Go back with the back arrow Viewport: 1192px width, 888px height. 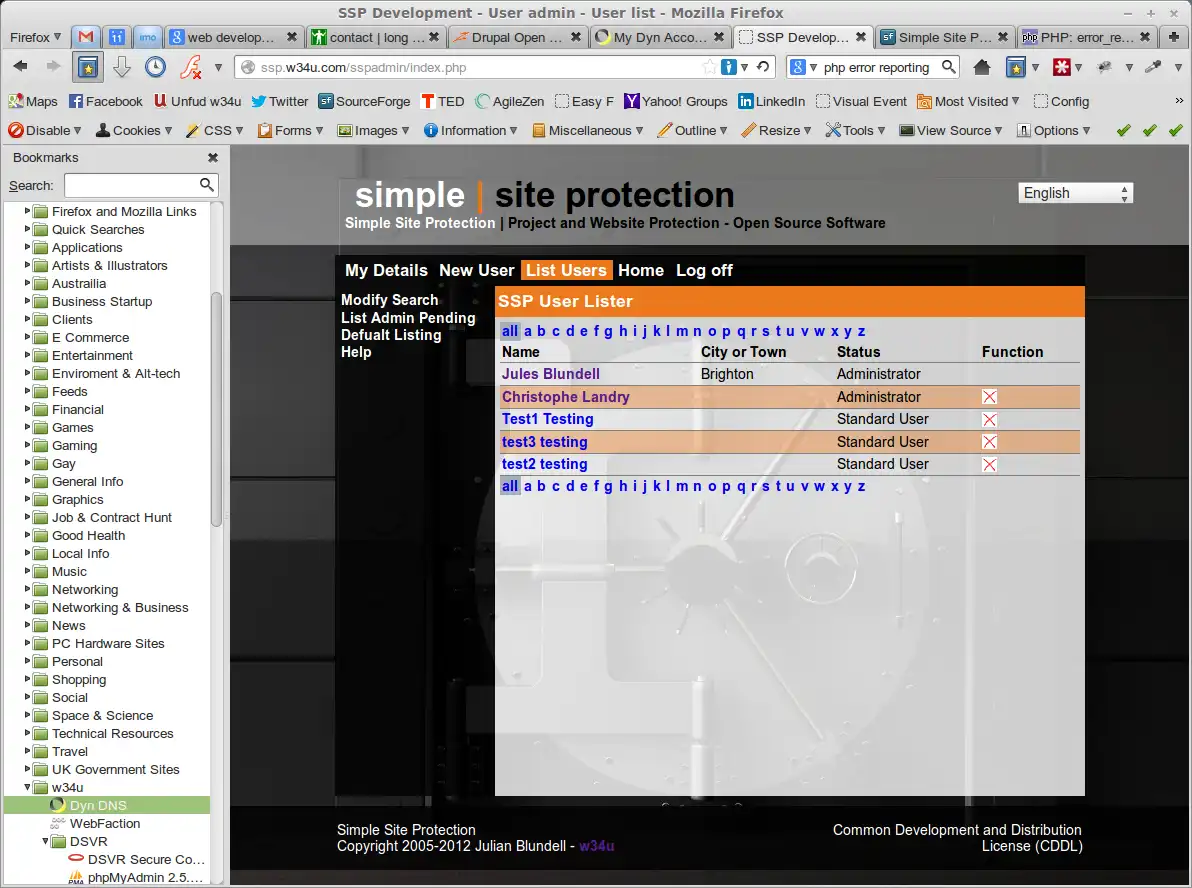[x=21, y=67]
